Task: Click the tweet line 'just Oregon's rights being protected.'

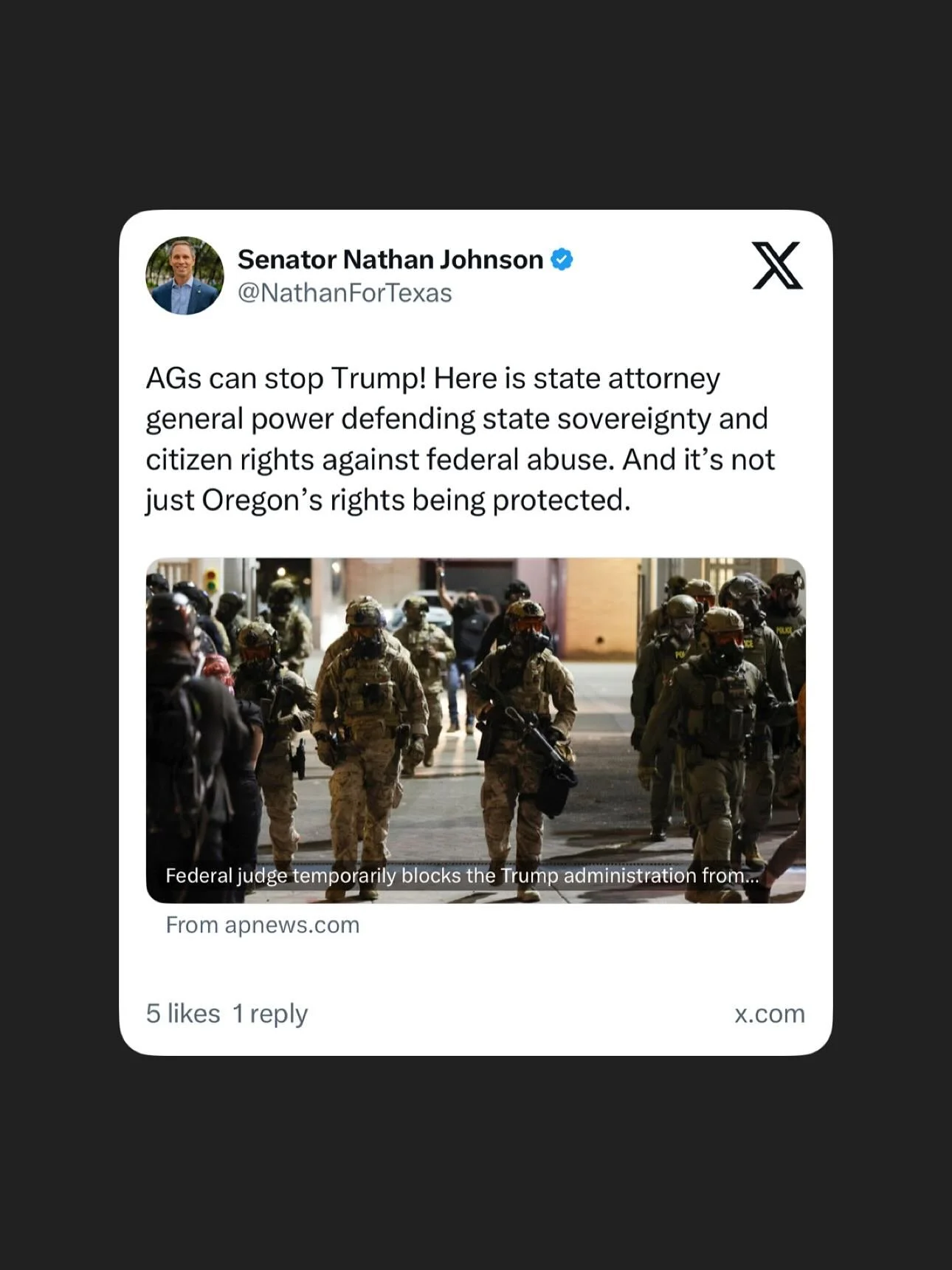Action: click(388, 501)
